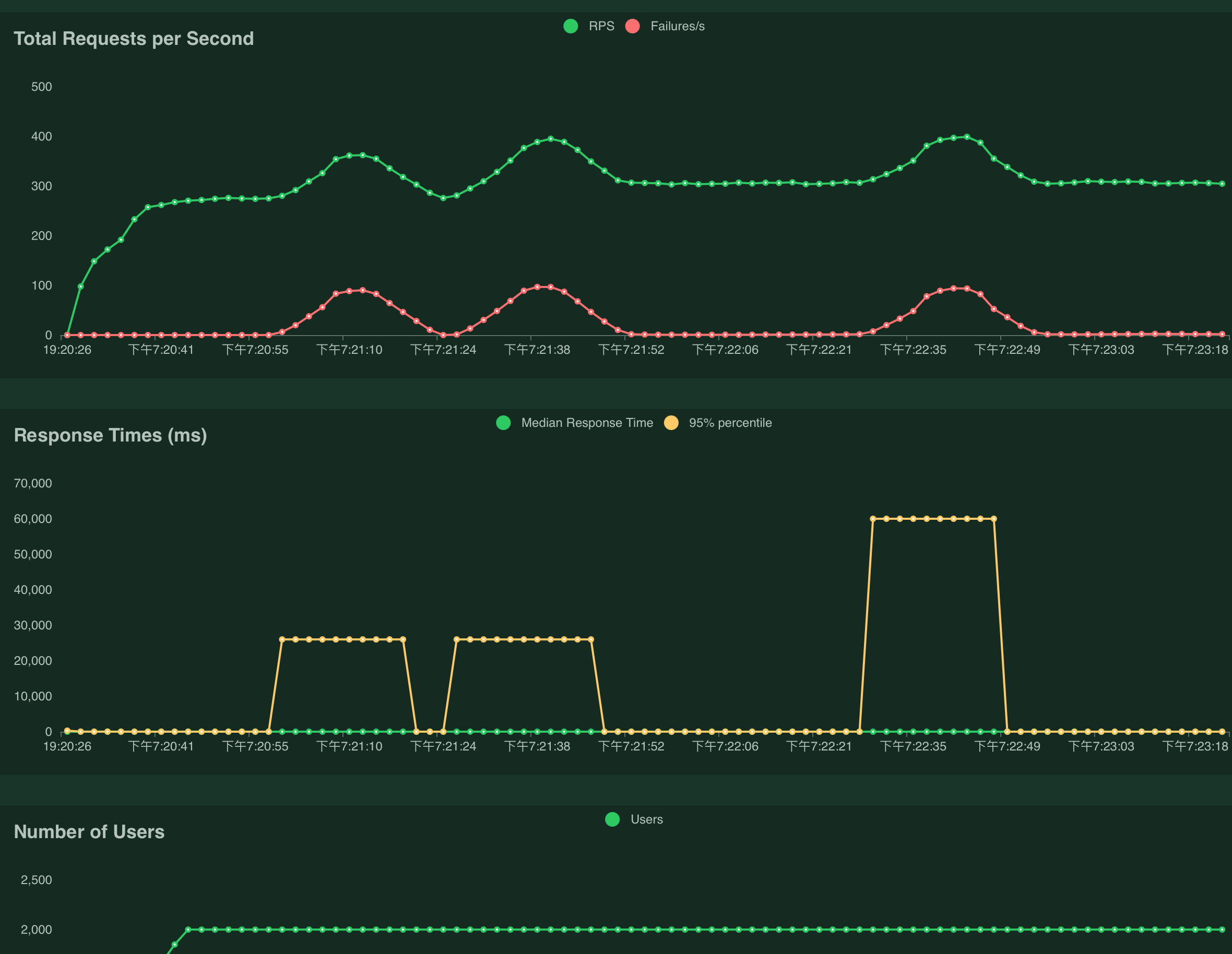Click the 下午7:21:10 x-axis label in requests chart
The width and height of the screenshot is (1232, 954).
pyautogui.click(x=349, y=350)
